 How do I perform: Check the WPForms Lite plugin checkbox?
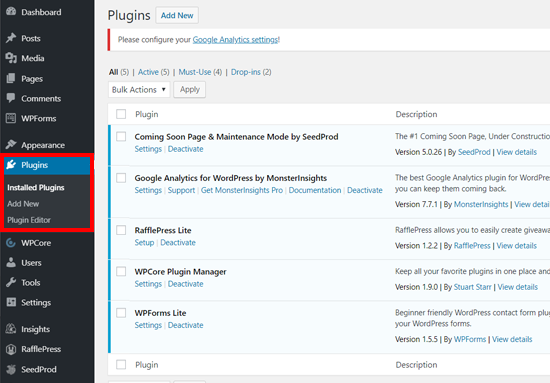121,313
